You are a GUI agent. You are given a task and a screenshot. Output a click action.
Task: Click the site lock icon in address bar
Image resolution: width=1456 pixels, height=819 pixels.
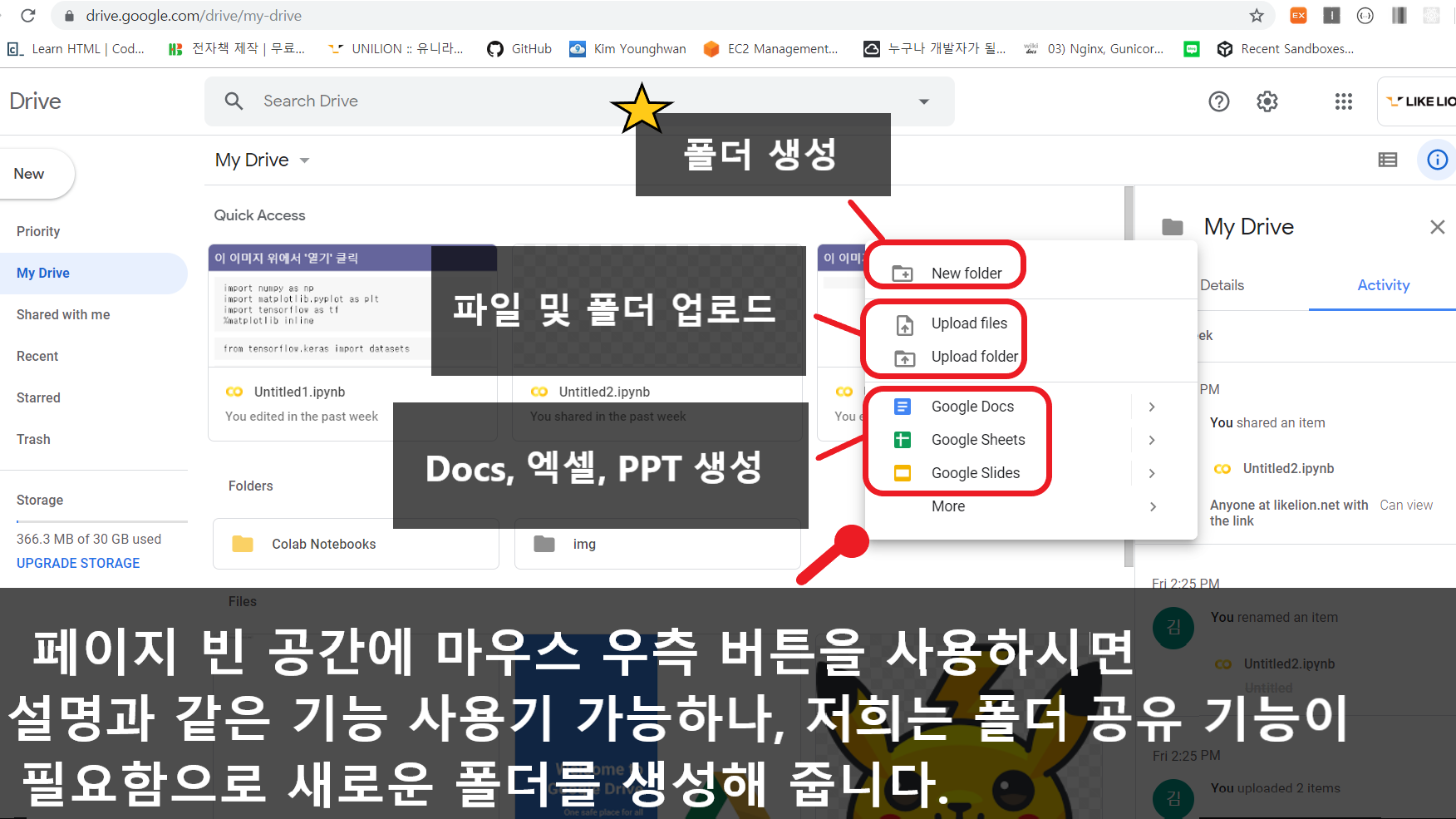(x=70, y=16)
